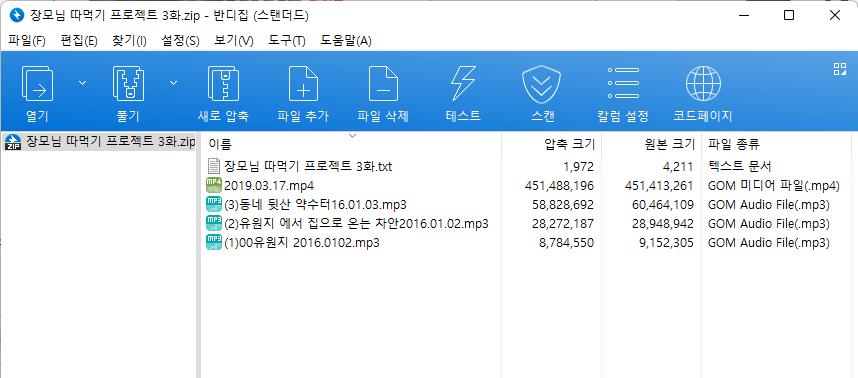858x378 pixels.
Task: Select file (2)유원지 에서 집으로 오는 차안2016.01.02.mp3
Action: [x=356, y=224]
